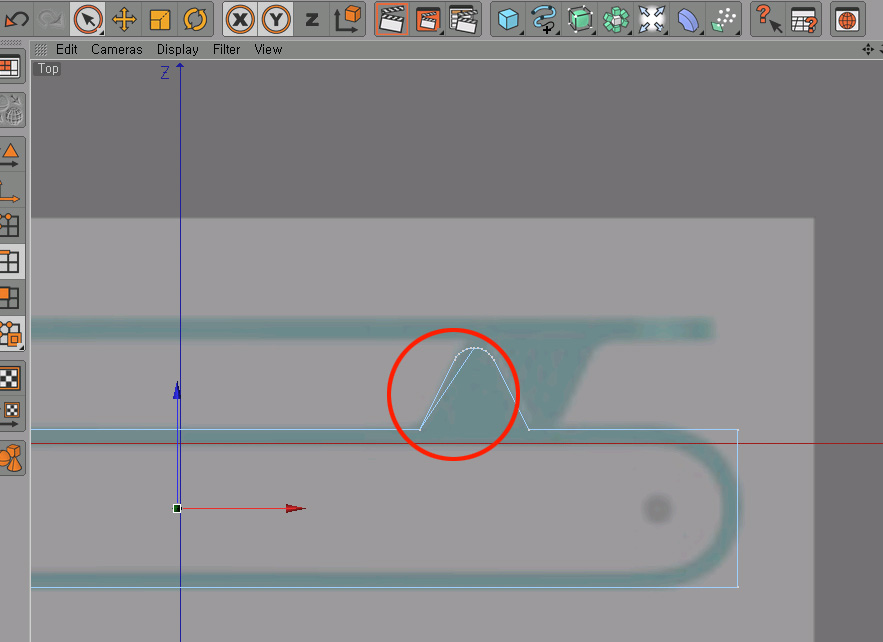
Task: Open the particle emitter icon
Action: tap(724, 20)
